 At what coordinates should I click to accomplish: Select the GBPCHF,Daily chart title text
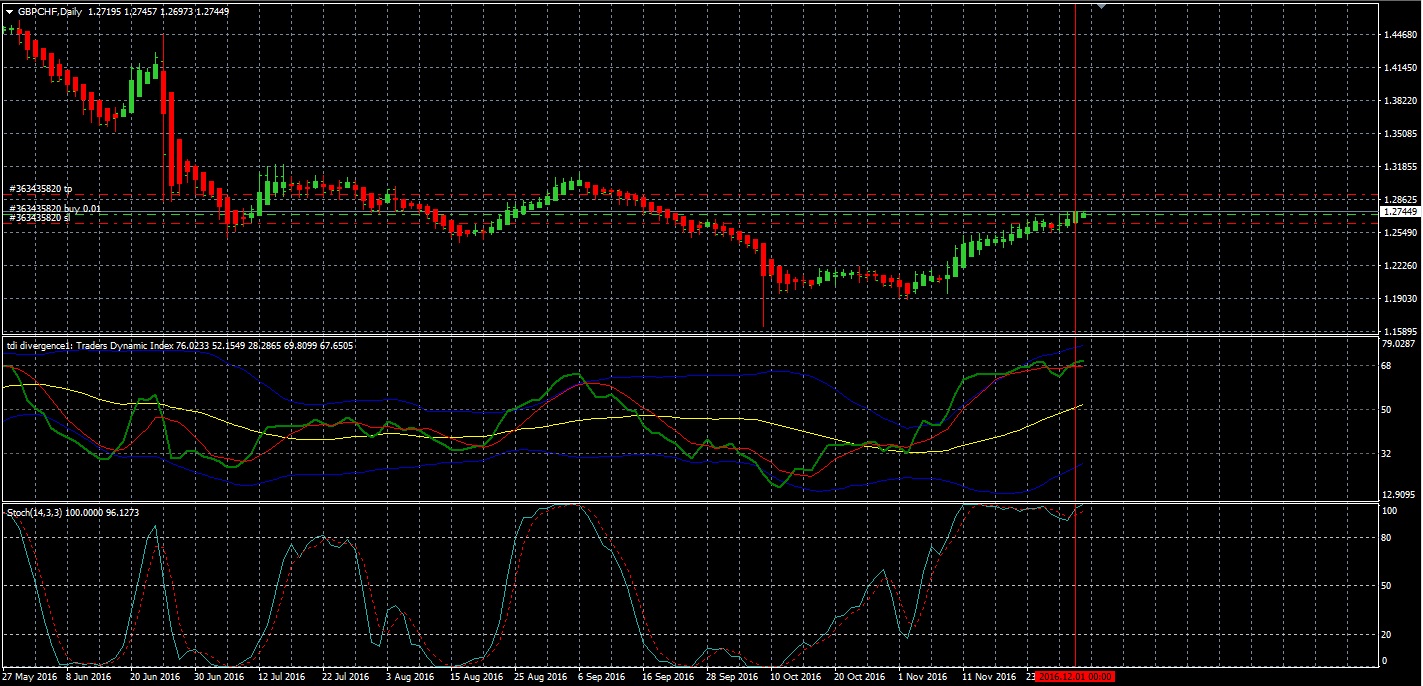[x=49, y=10]
